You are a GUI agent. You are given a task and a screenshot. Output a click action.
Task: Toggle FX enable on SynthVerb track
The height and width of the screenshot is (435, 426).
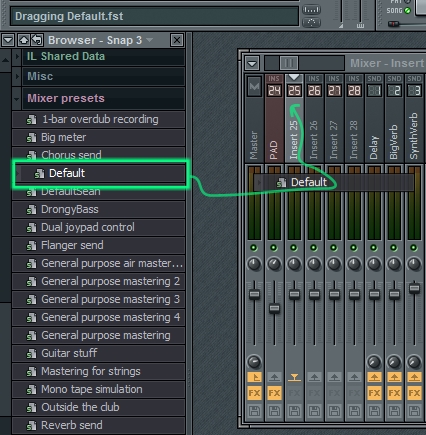click(414, 393)
